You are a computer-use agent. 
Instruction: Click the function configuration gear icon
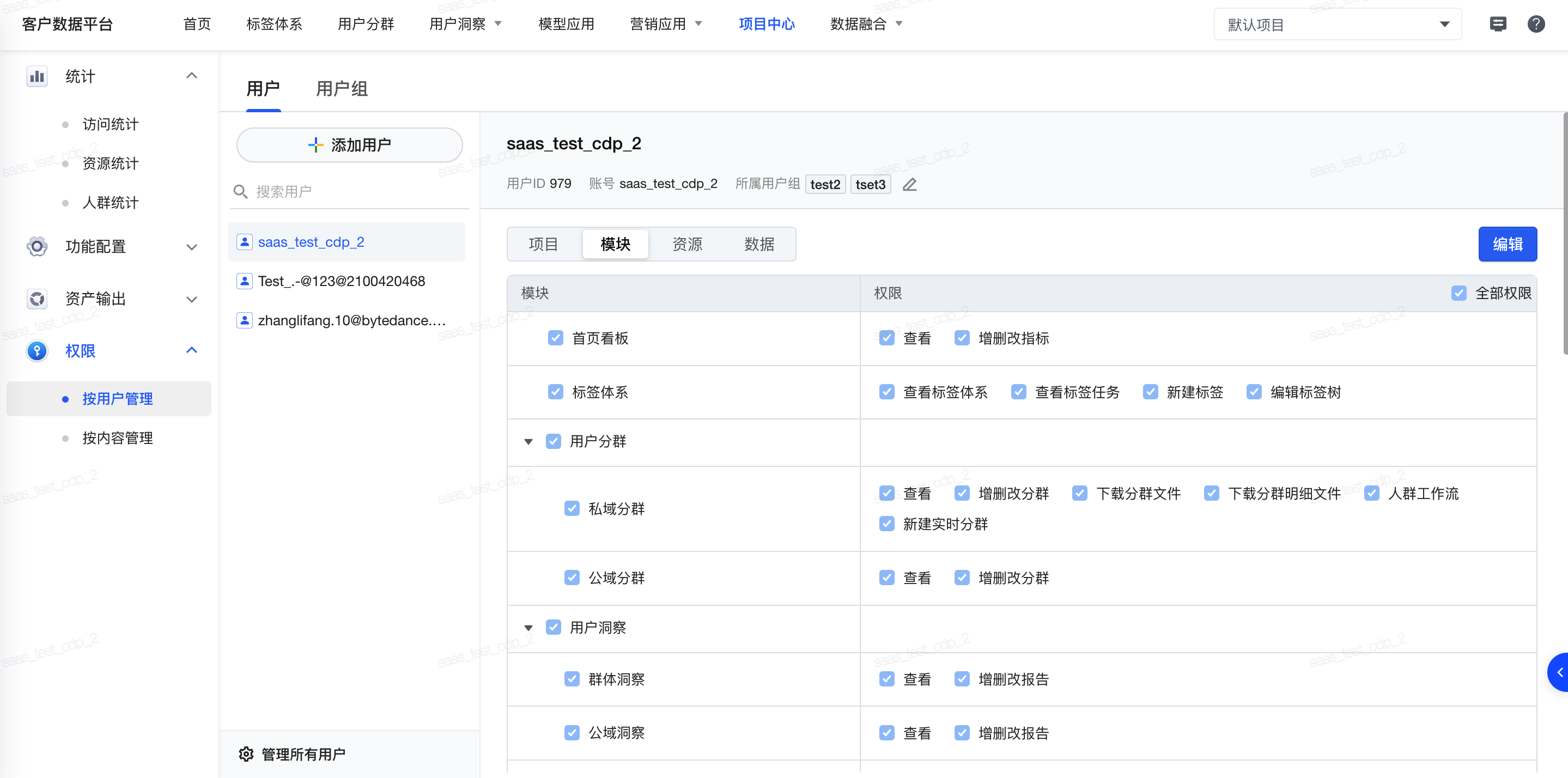pos(37,247)
